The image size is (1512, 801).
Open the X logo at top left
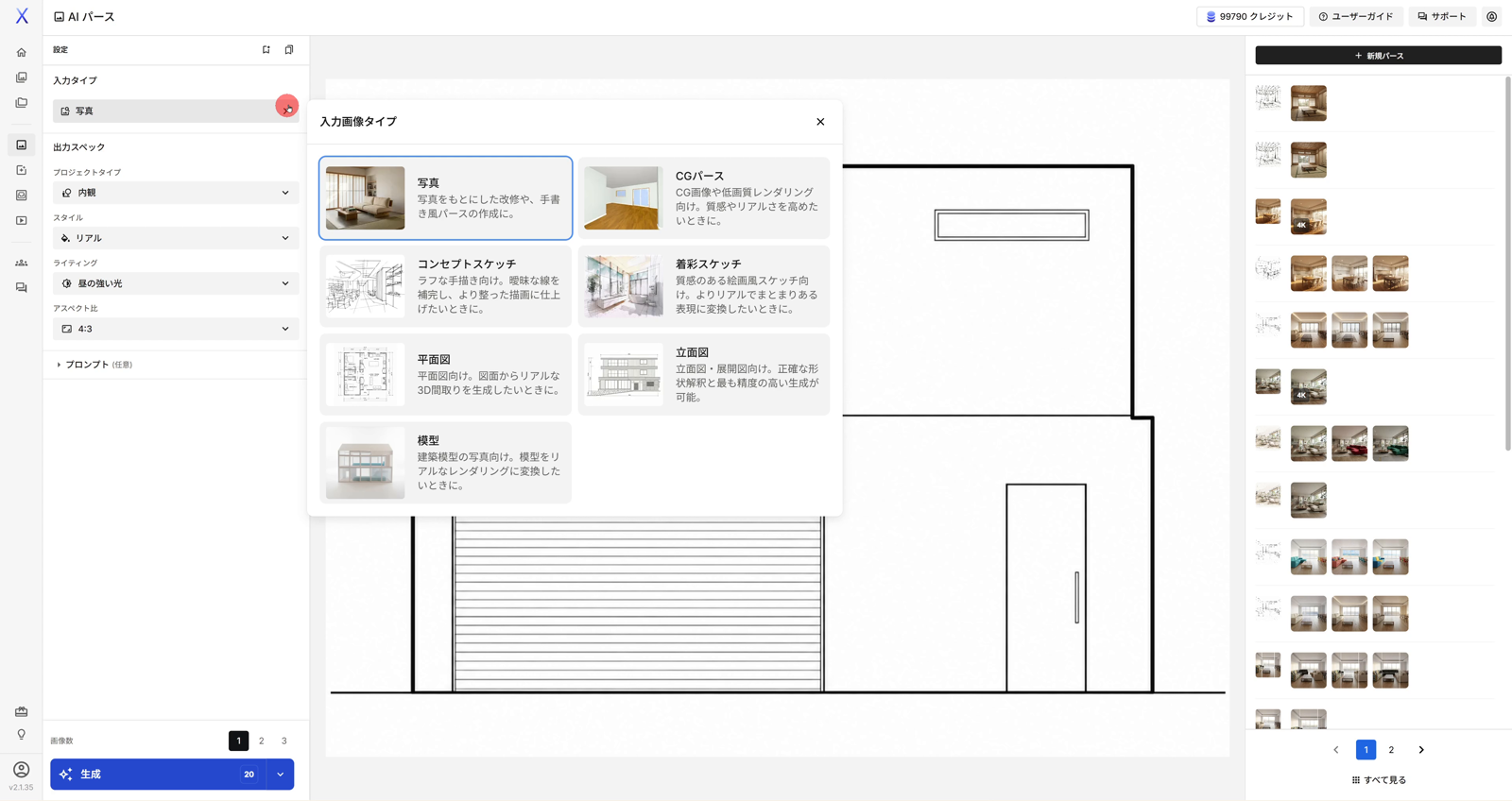(22, 16)
